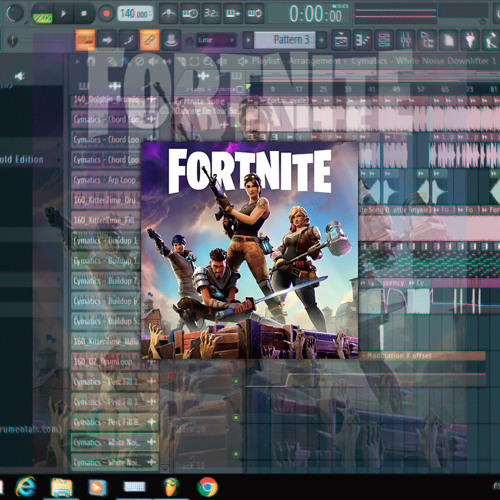The image size is (500, 500).
Task: Click the stamp tool icon after link
Action: click(x=171, y=40)
